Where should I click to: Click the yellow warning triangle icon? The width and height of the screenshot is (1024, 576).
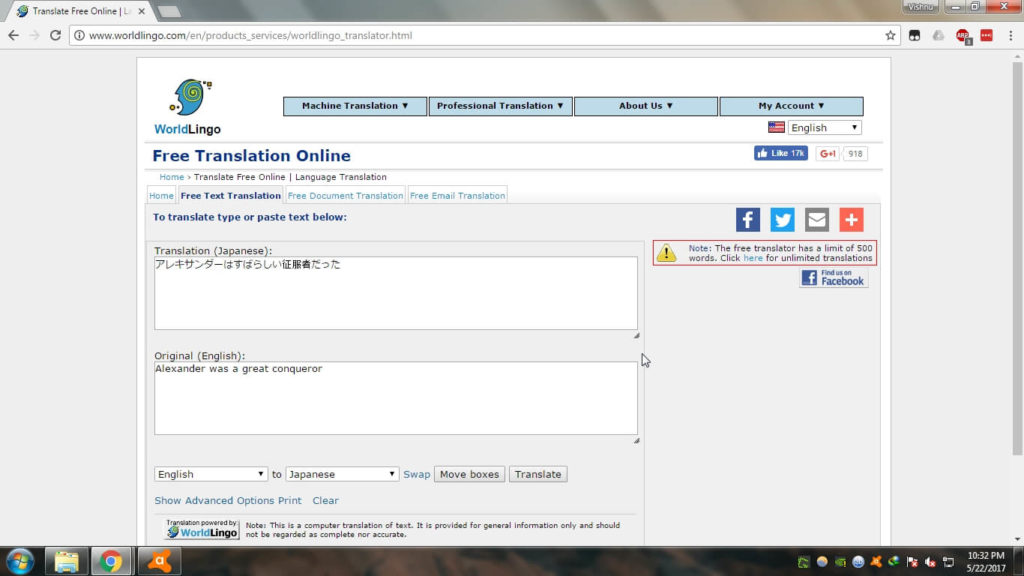(x=667, y=253)
